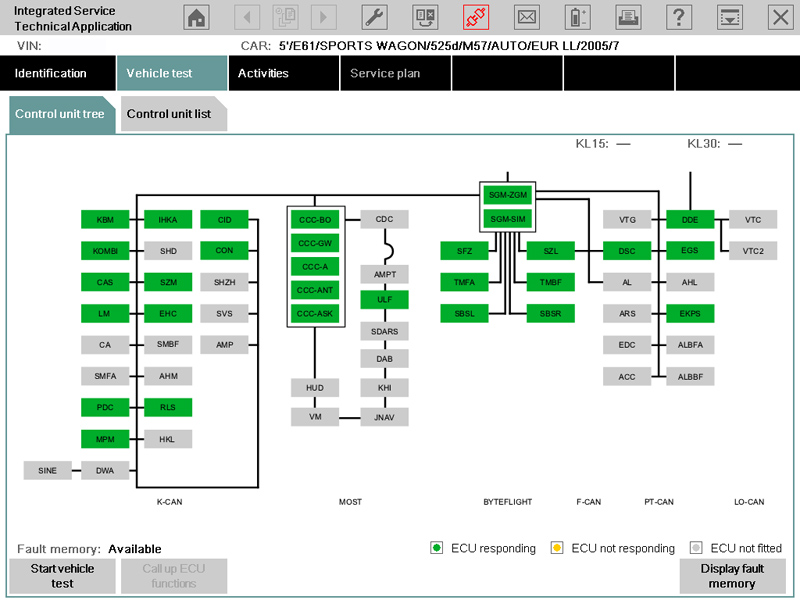Click the grey SHD unit box

coord(168,251)
